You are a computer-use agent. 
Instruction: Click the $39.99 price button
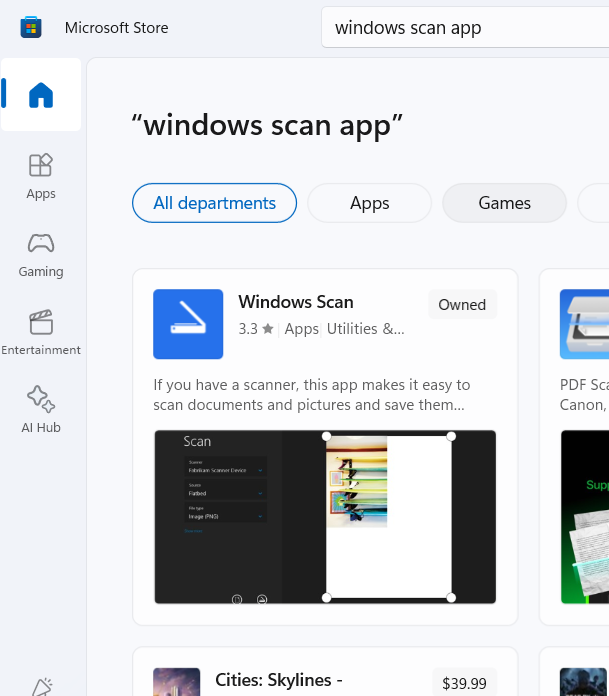point(464,683)
